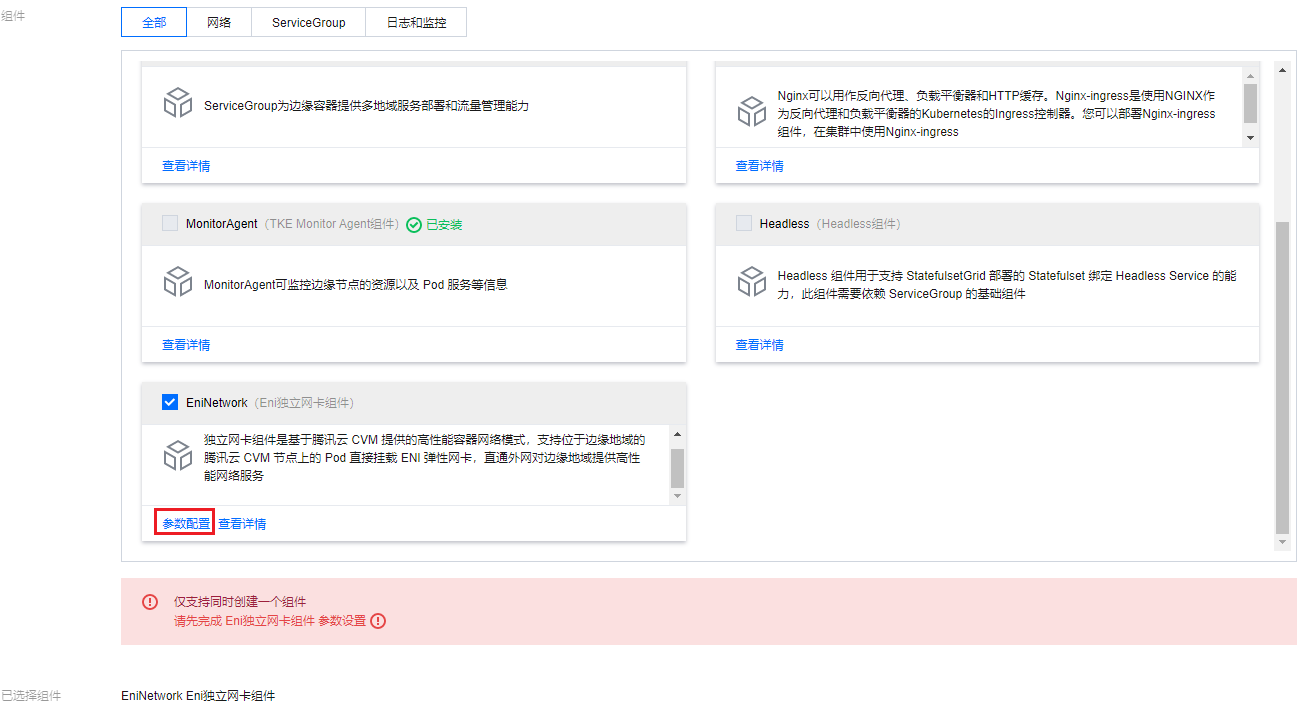Tick the MonitorAgent checkbox

coord(170,224)
